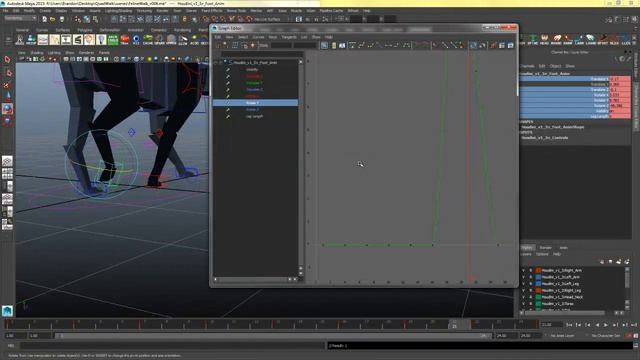Viewport: 640px width, 360px height.
Task: Select the Rotate tool in the left toolbox
Action: coord(7,108)
